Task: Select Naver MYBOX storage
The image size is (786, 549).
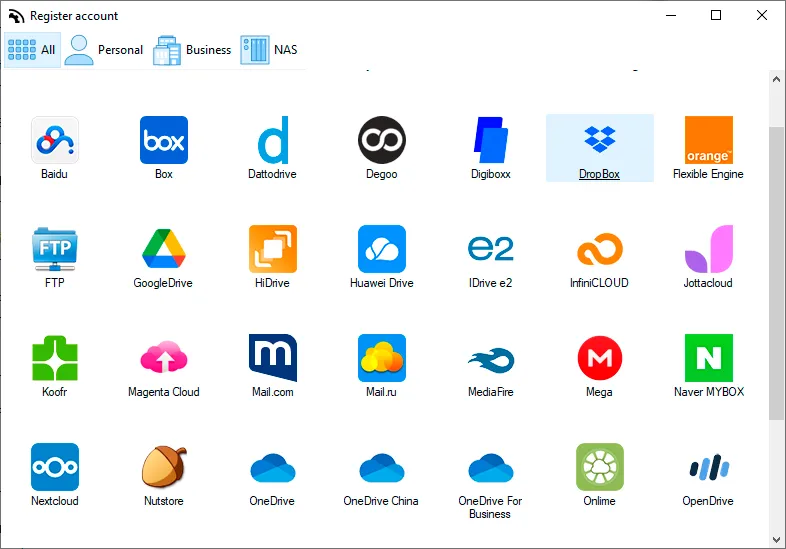Action: tap(709, 358)
